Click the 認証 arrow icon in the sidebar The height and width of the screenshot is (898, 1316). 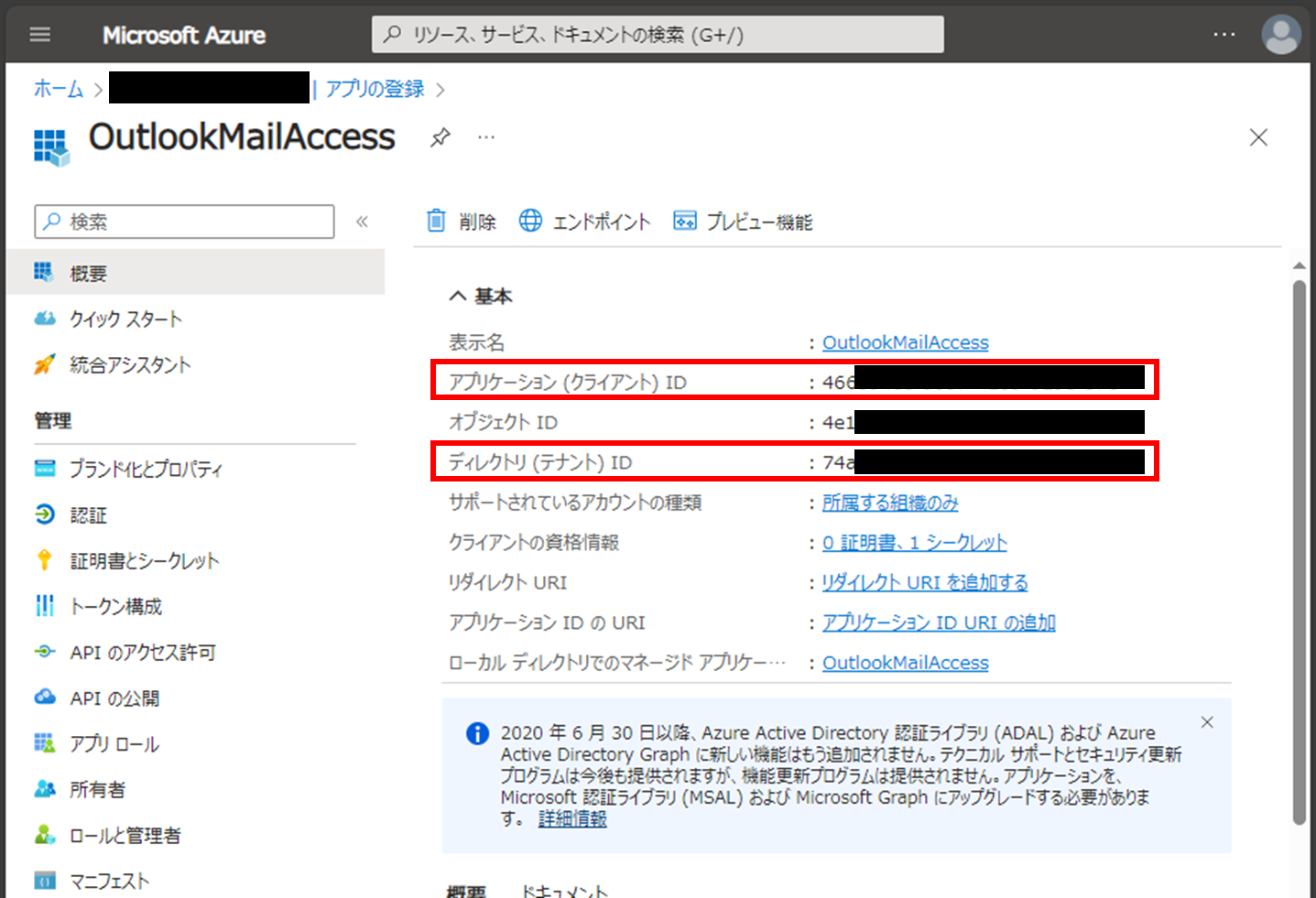[45, 514]
